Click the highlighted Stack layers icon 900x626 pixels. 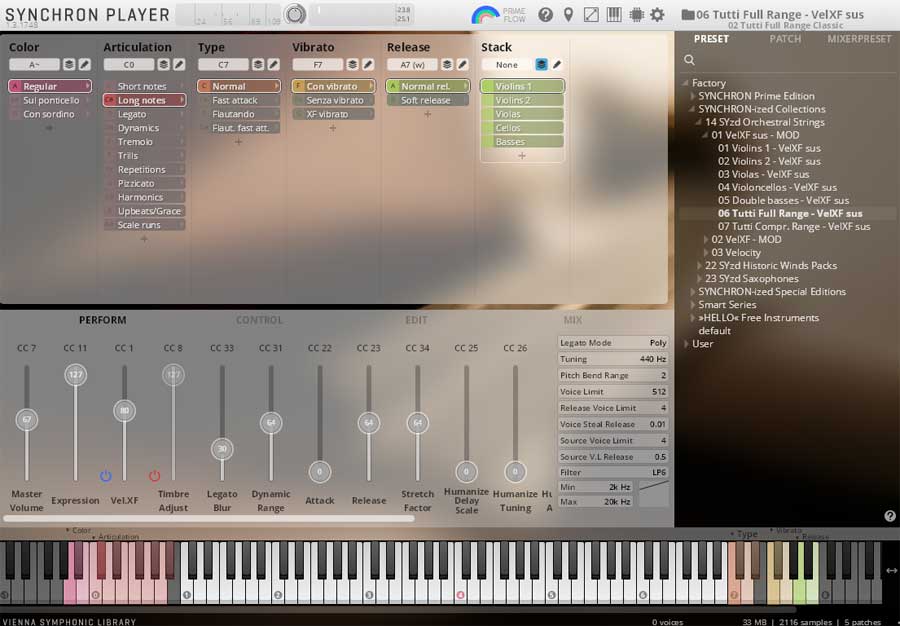click(x=541, y=65)
